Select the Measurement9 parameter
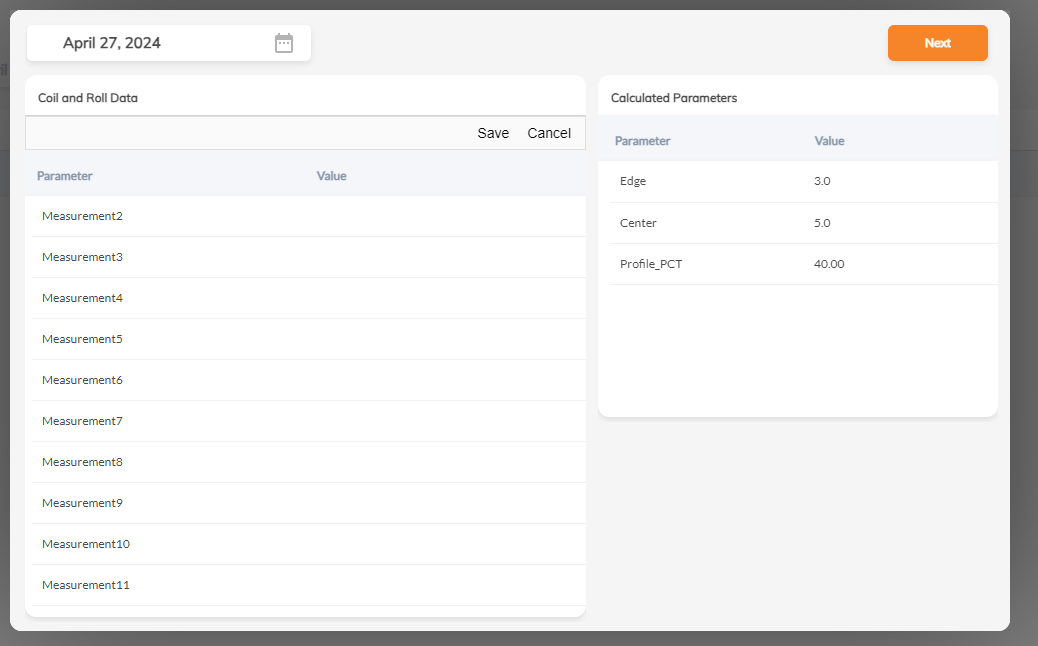1038x646 pixels. pyautogui.click(x=82, y=503)
